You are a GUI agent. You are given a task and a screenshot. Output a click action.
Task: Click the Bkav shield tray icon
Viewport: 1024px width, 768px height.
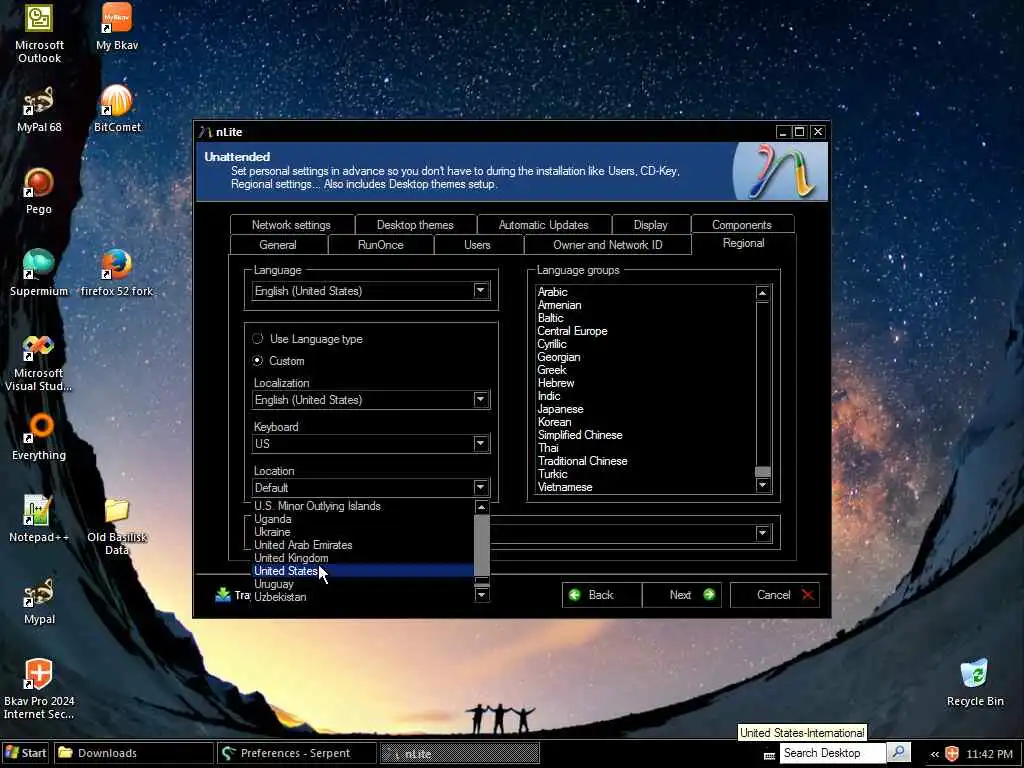pos(952,753)
